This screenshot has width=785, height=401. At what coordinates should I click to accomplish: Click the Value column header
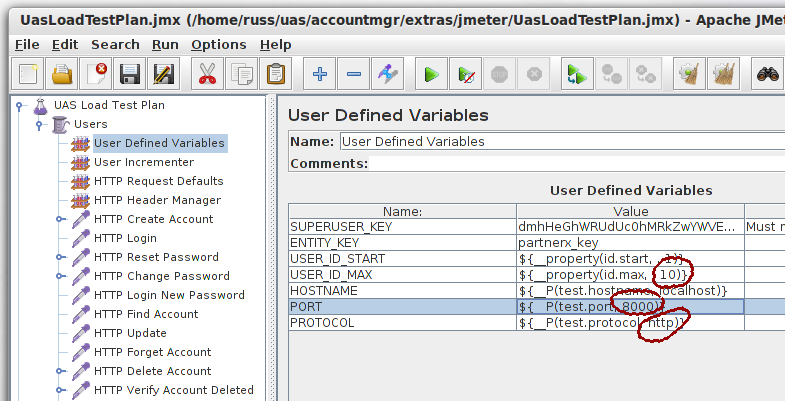coord(630,211)
